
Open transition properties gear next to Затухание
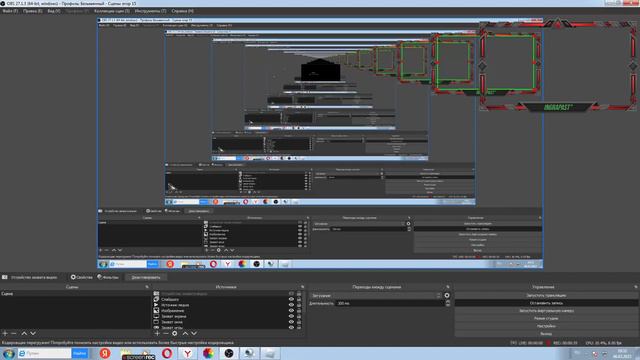(x=447, y=296)
